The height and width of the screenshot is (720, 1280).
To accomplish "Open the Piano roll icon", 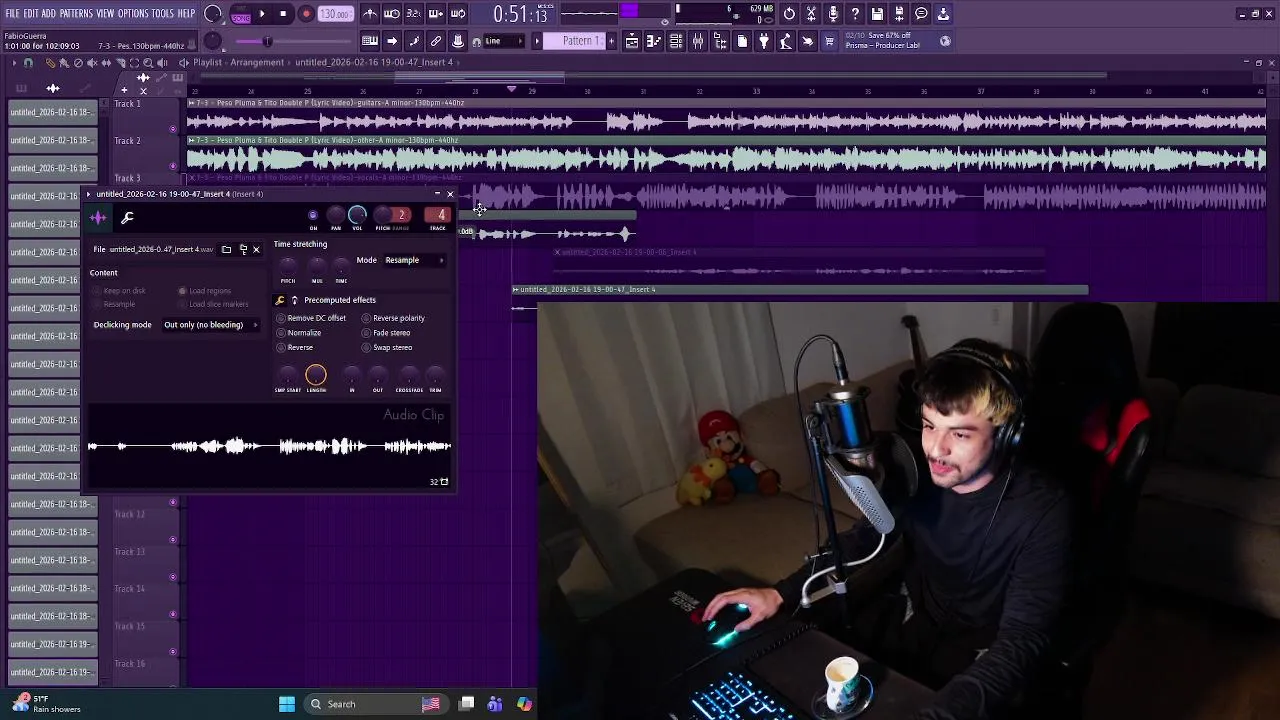I will pos(654,41).
